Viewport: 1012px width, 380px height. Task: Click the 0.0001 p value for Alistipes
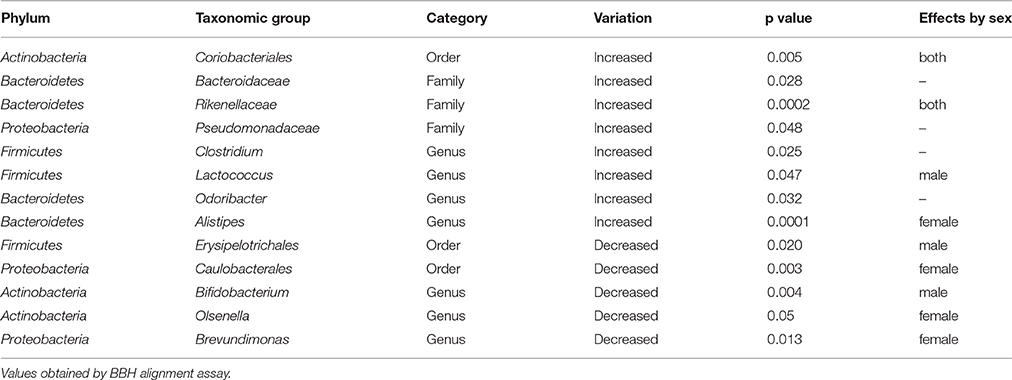pos(785,222)
